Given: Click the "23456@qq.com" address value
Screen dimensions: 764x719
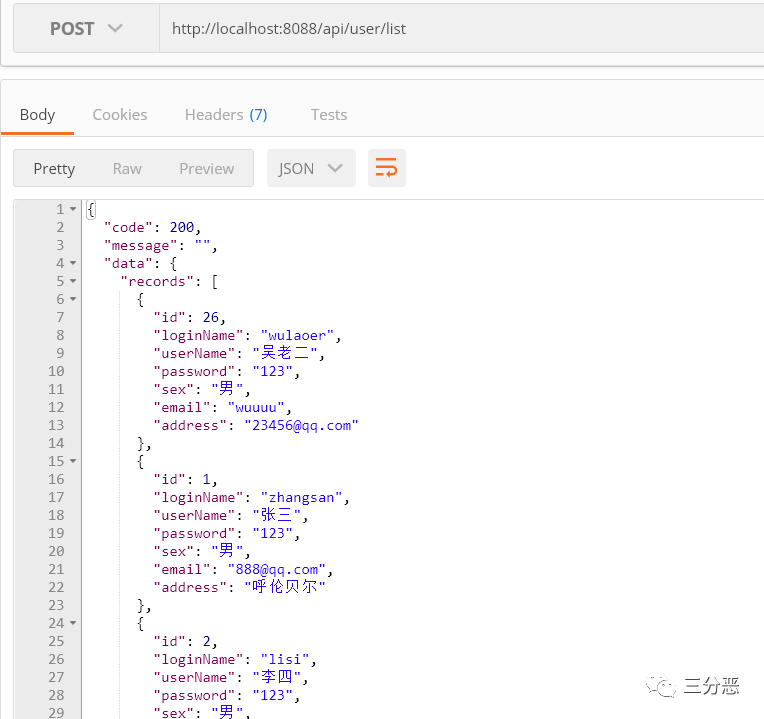Looking at the screenshot, I should pyautogui.click(x=301, y=425).
